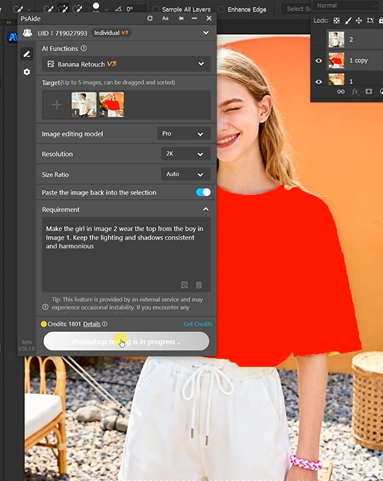Click the brush angle value field

point(136,9)
